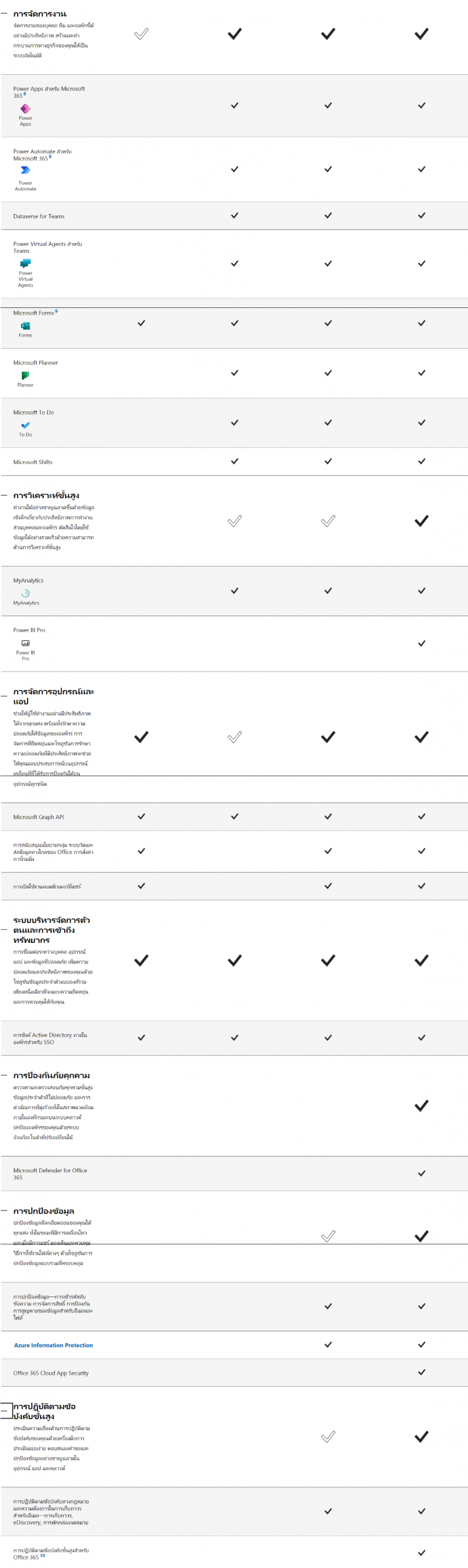The height and width of the screenshot is (1568, 468).
Task: Click the Microsoft Shifts row label
Action: point(33,462)
